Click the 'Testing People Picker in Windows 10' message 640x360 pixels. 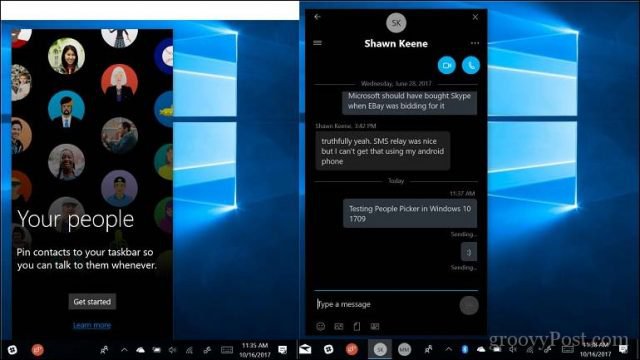410,213
